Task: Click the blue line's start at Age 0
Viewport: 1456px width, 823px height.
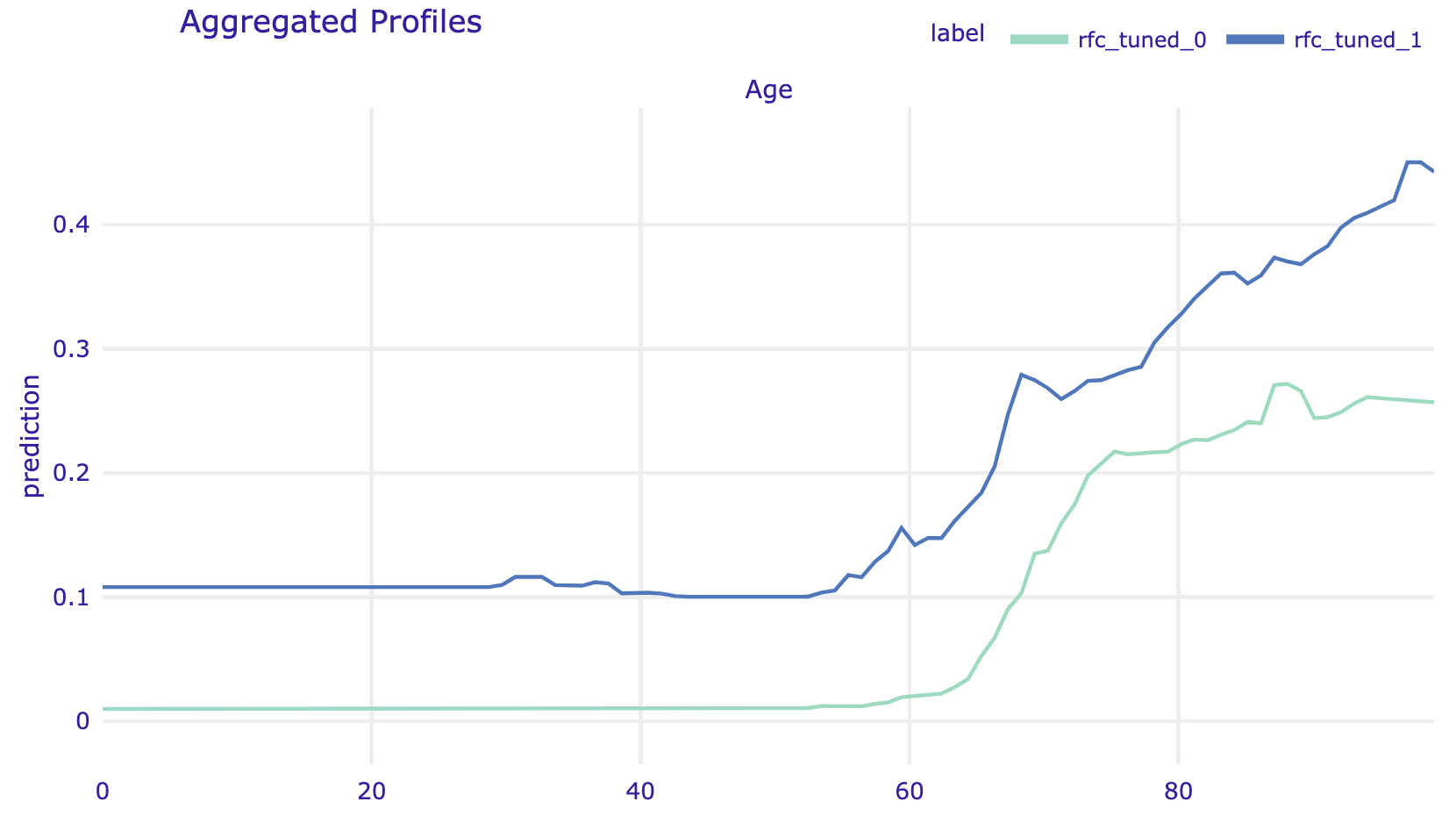Action: coord(104,587)
